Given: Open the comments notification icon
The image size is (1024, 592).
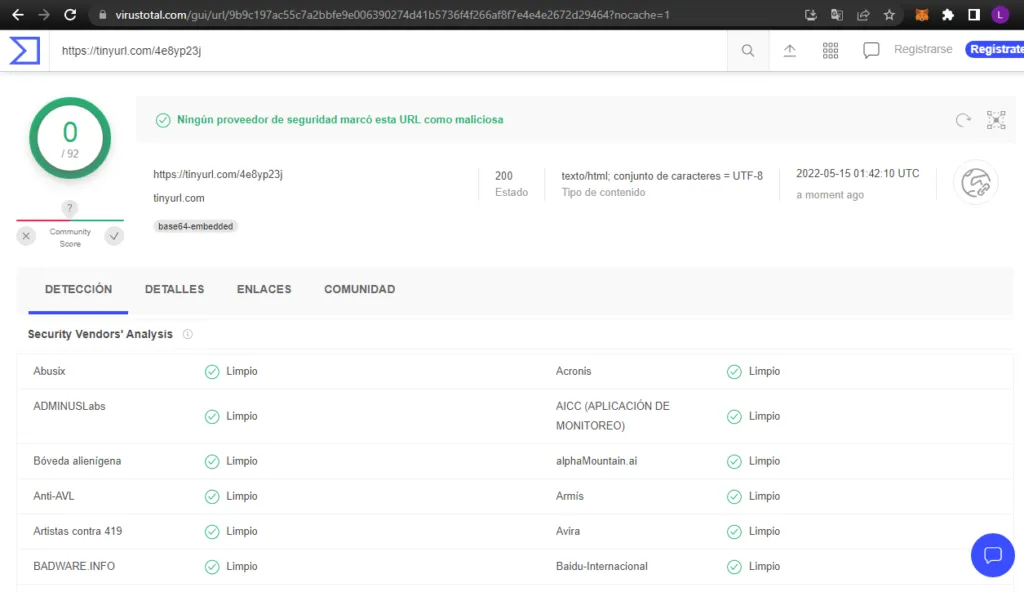Looking at the screenshot, I should point(871,51).
